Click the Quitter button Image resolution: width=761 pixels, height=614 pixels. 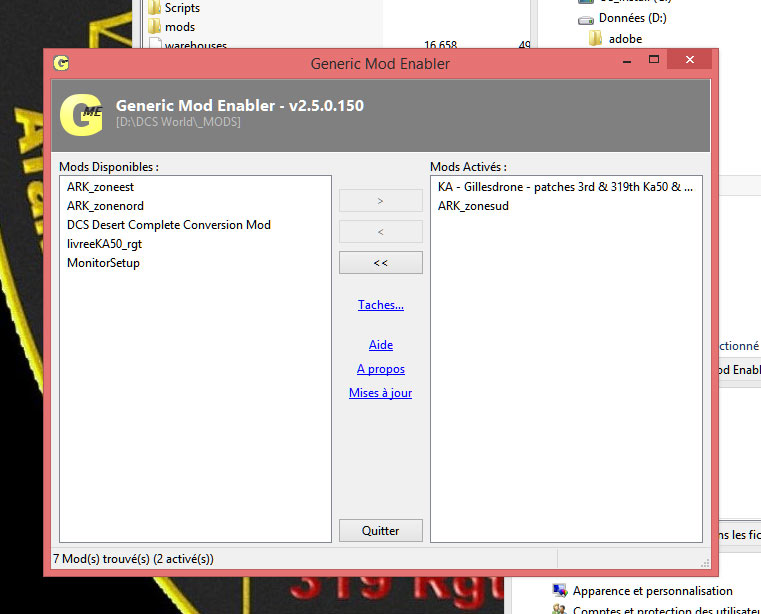(x=380, y=531)
